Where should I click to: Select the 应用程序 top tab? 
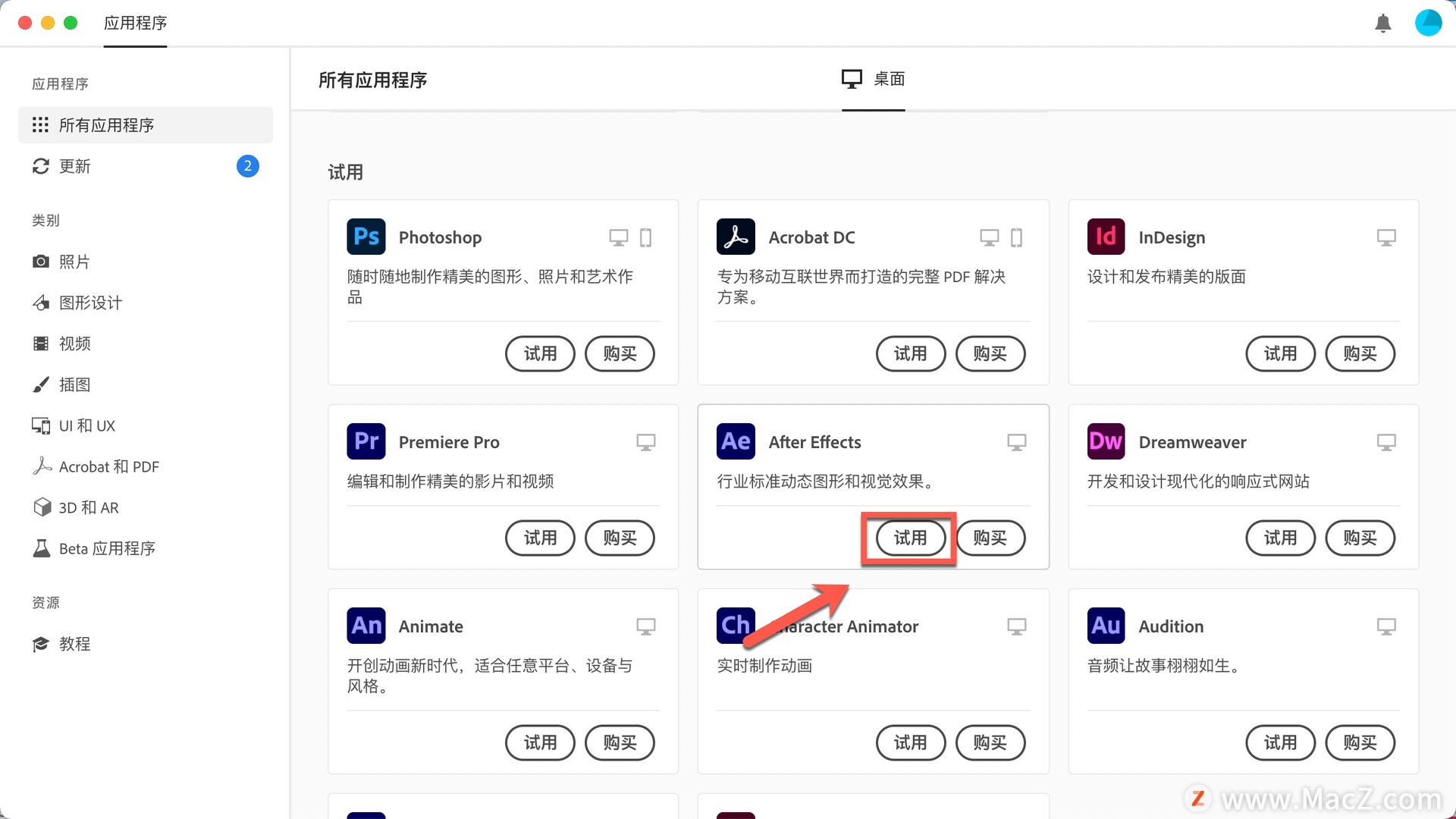tap(135, 23)
